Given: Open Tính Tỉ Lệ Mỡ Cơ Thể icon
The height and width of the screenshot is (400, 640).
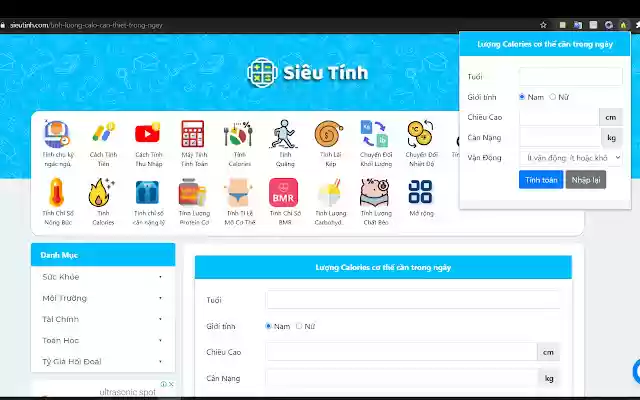Looking at the screenshot, I should point(239,192).
